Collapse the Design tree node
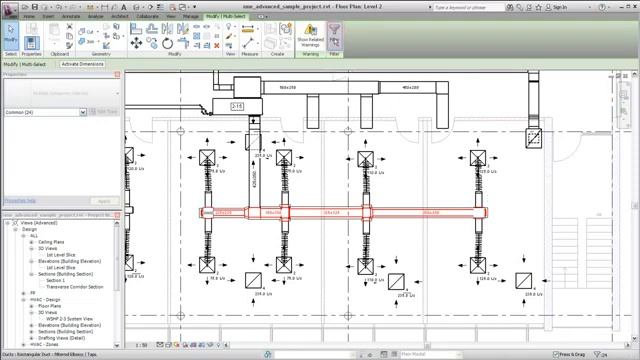This screenshot has width=640, height=360. [16, 229]
